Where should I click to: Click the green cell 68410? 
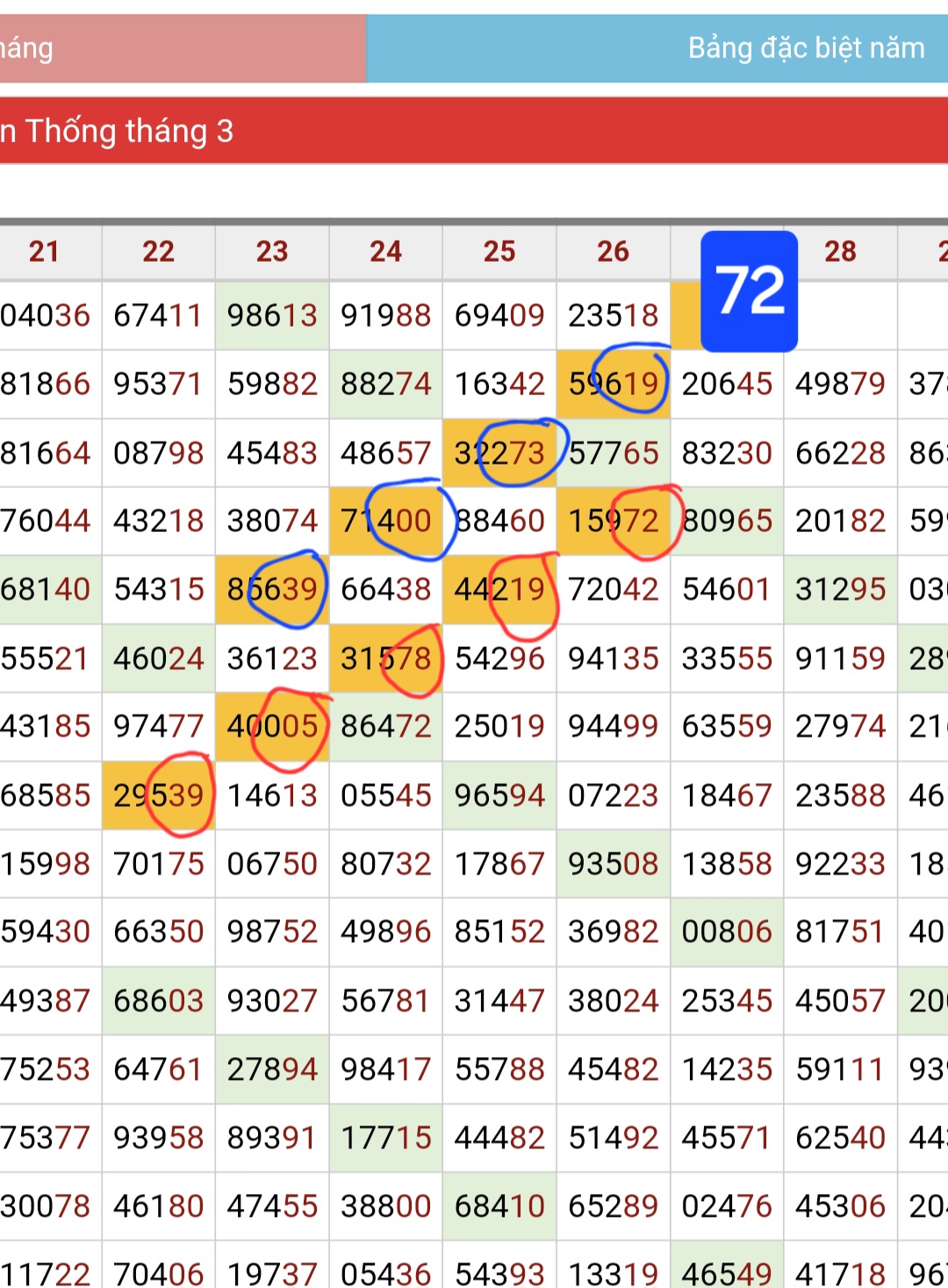[x=499, y=1206]
